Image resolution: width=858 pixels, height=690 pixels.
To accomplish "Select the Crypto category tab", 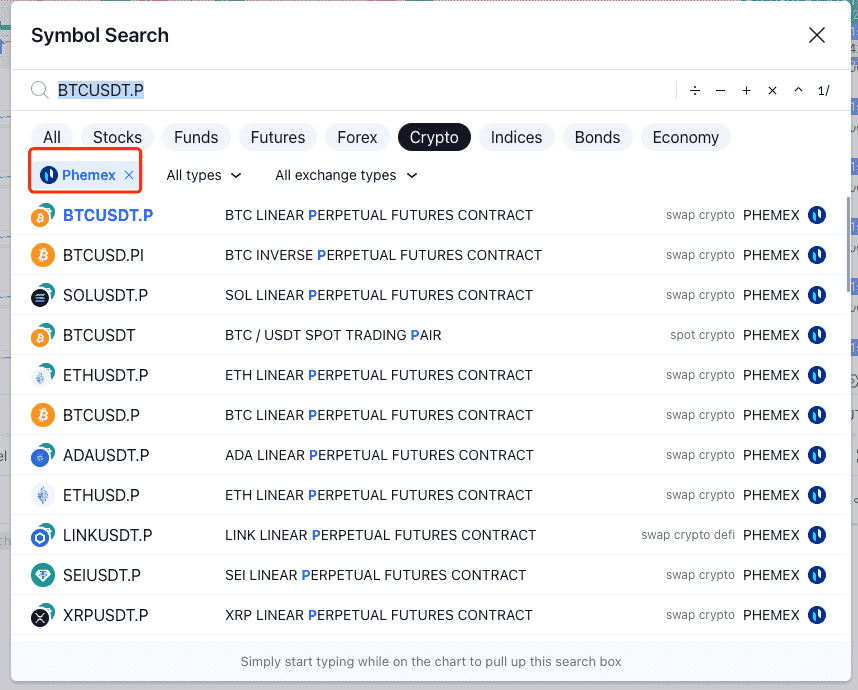I will [434, 137].
